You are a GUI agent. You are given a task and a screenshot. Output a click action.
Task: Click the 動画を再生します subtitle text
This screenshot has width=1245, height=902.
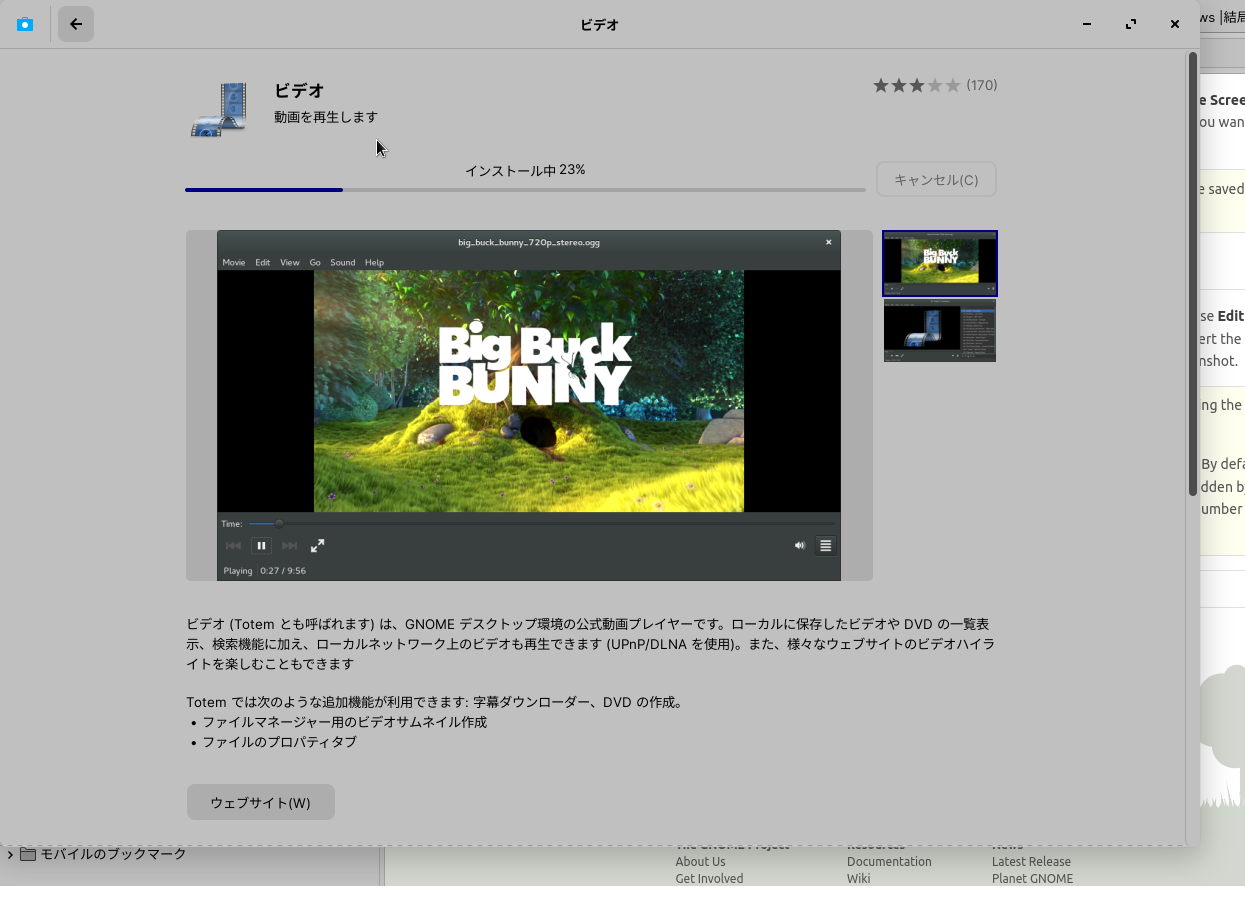[x=326, y=117]
